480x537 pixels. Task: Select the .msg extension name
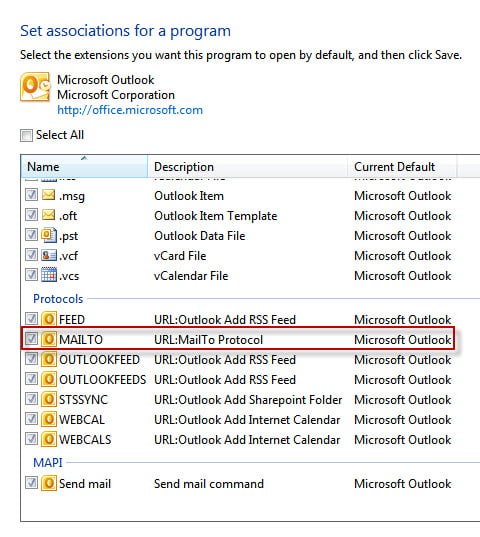click(72, 196)
